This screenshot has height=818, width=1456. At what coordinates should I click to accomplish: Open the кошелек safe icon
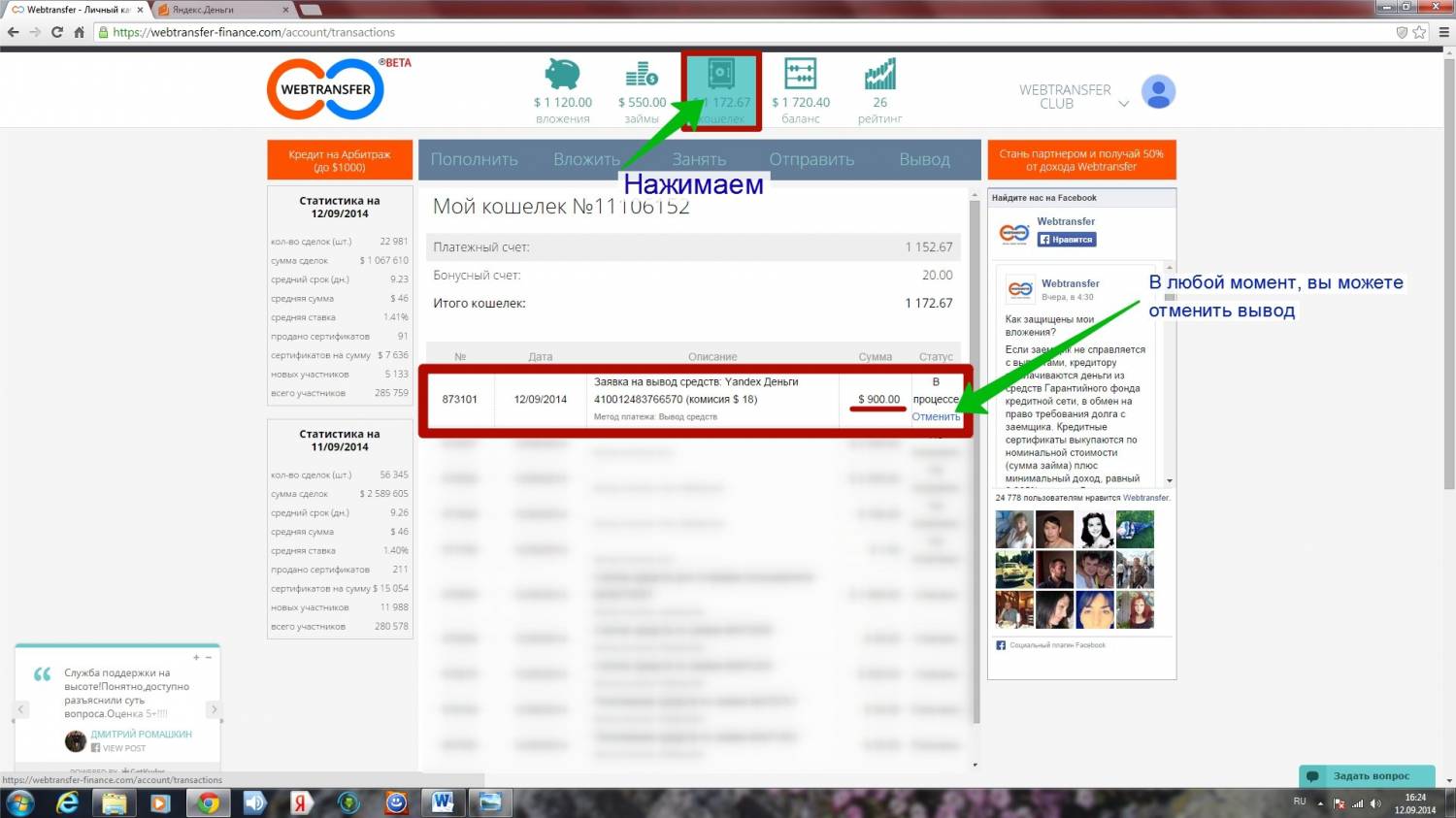click(721, 75)
